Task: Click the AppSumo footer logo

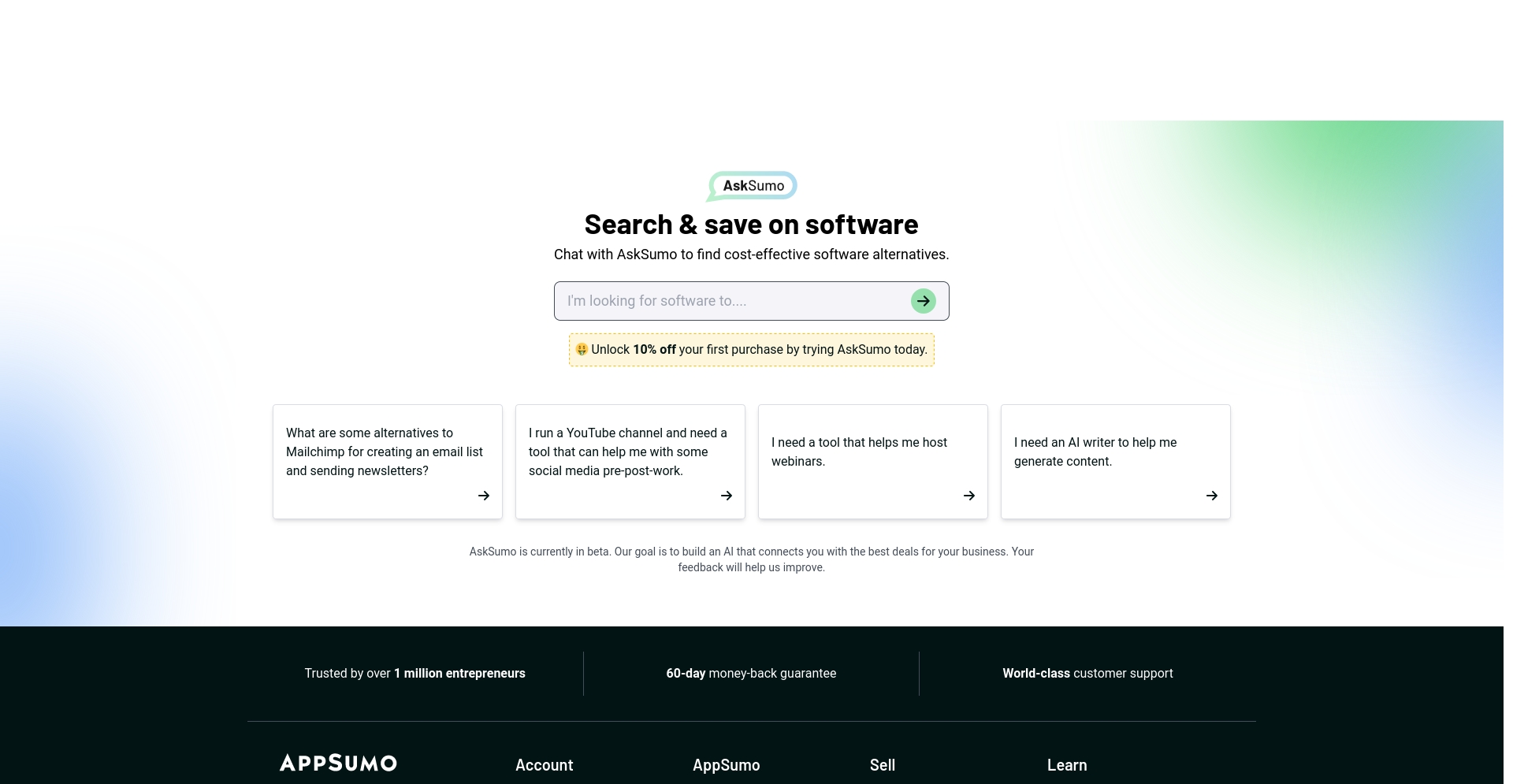Action: (338, 763)
